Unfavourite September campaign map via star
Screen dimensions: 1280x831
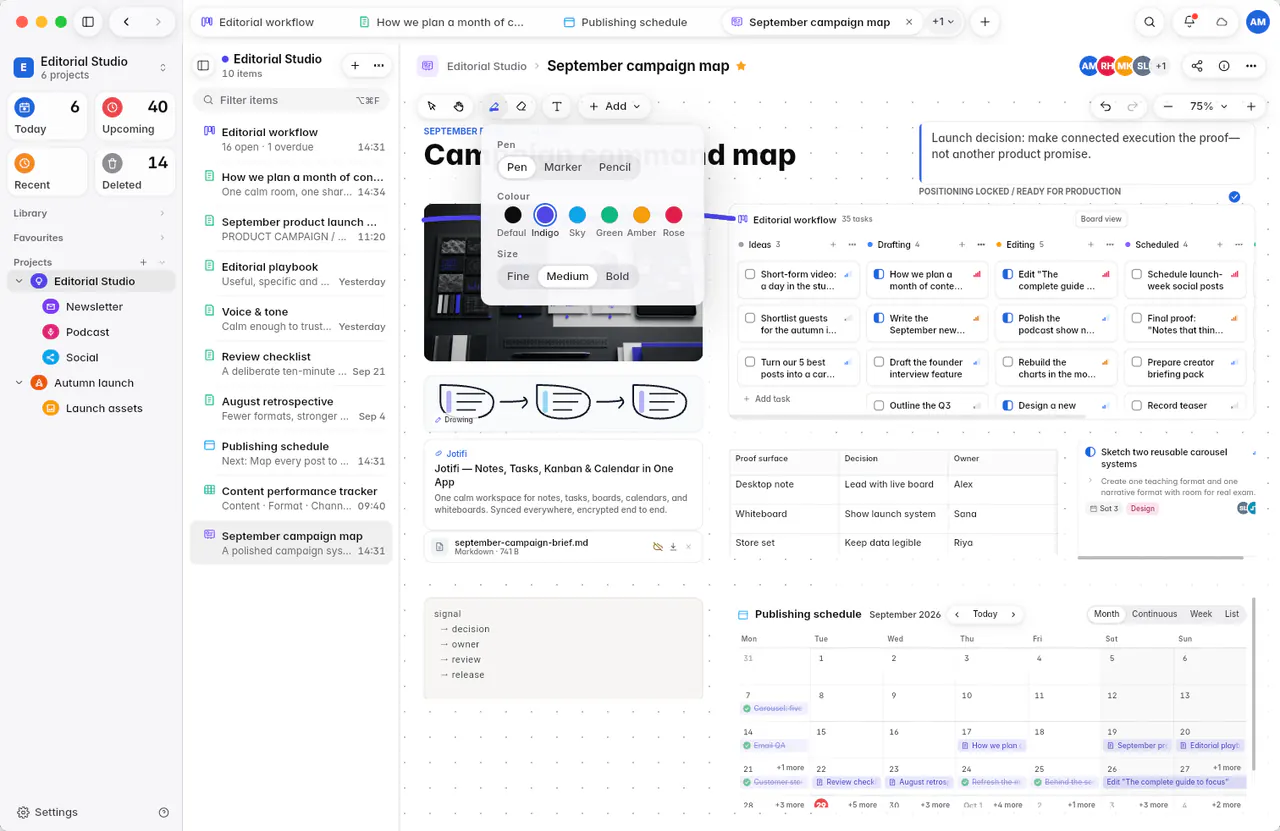pyautogui.click(x=741, y=66)
